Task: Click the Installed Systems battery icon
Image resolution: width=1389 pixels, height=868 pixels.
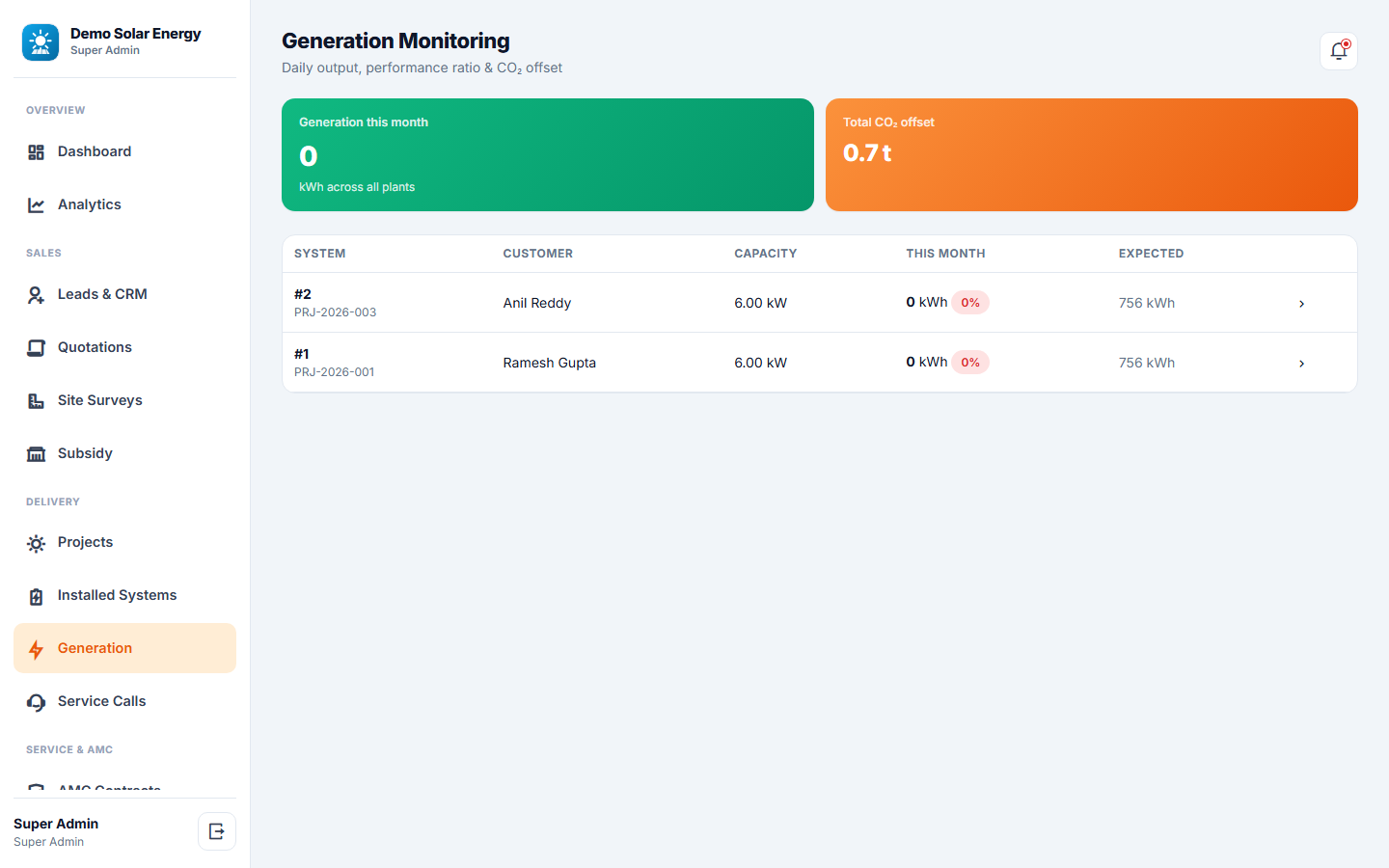Action: tap(36, 597)
